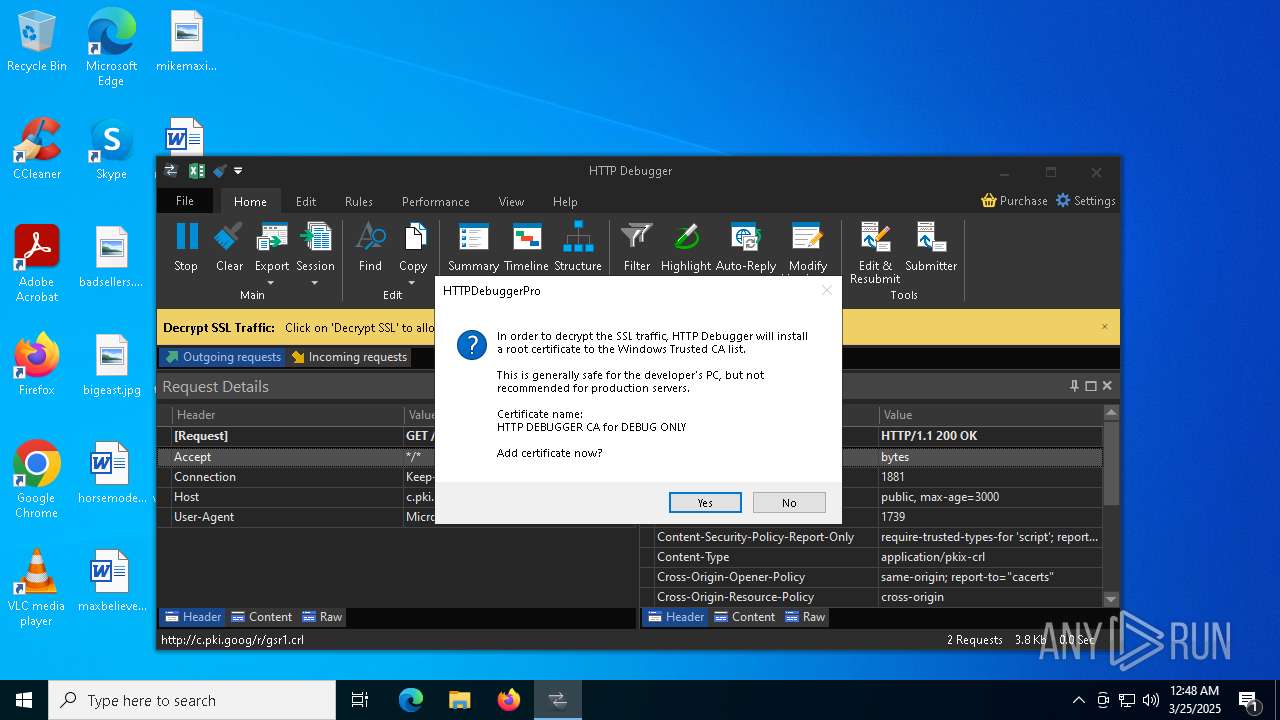
Task: Click the Value column header in response pane
Action: [990, 414]
